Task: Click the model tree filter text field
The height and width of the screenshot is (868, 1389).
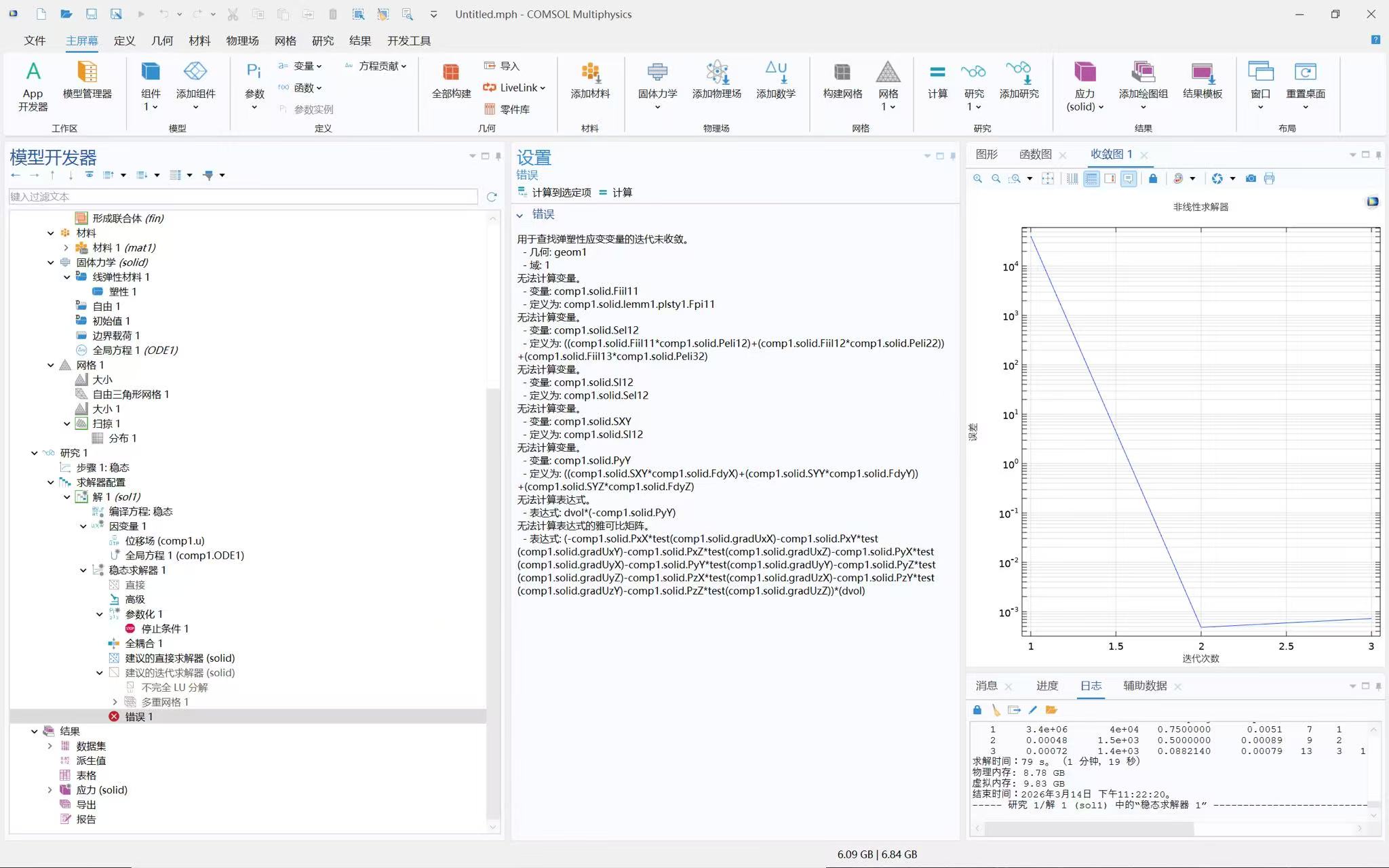Action: pos(243,197)
